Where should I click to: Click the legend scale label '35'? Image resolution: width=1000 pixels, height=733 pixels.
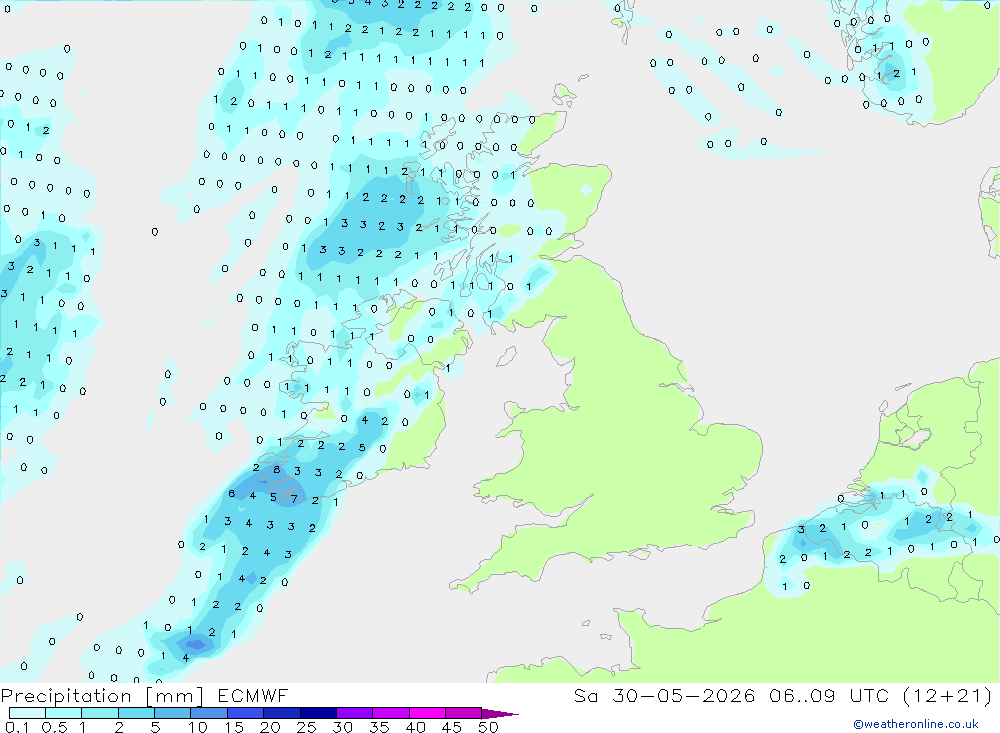[x=379, y=727]
